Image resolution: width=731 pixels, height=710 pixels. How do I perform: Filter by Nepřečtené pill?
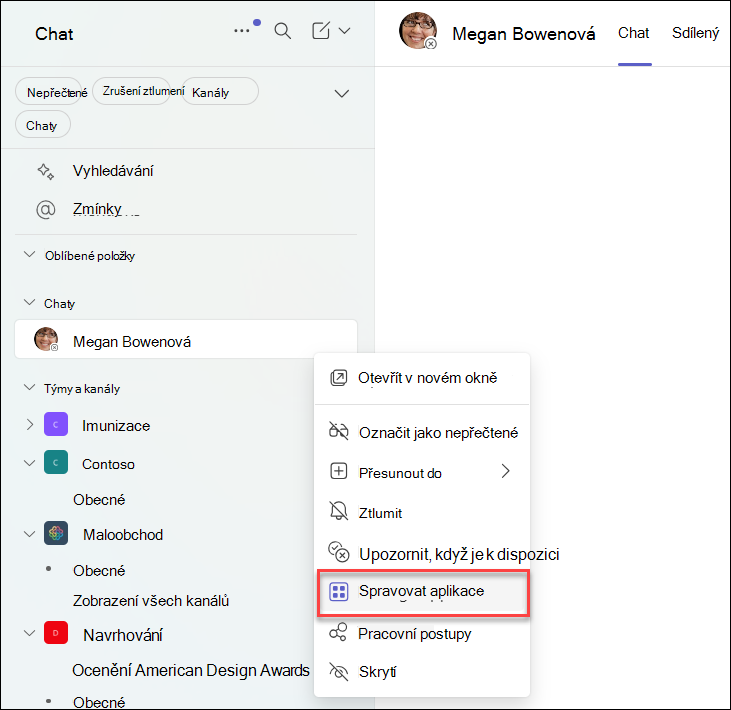(49, 92)
